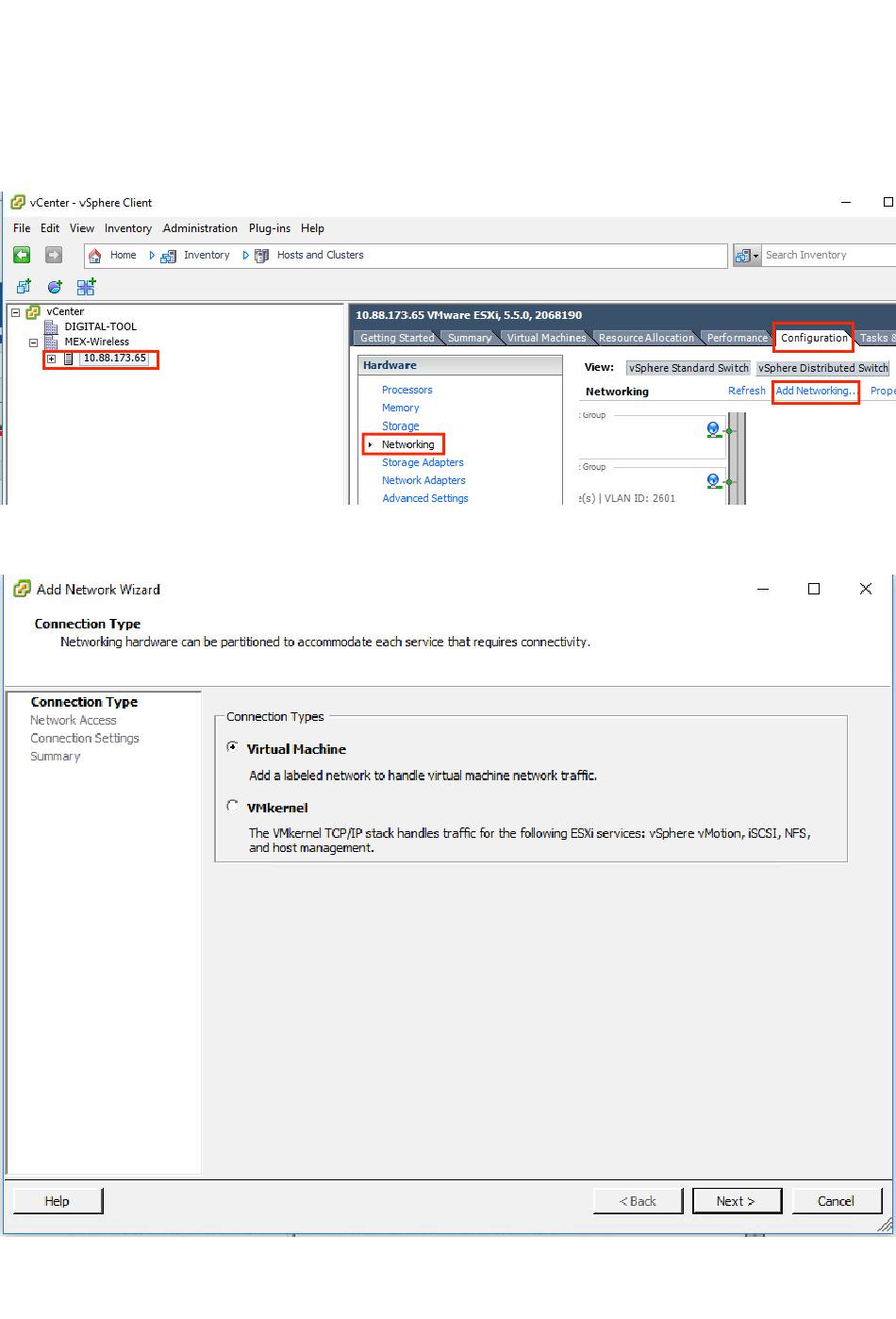896x1319 pixels.
Task: Click the green Back navigation arrow
Action: pos(22,255)
